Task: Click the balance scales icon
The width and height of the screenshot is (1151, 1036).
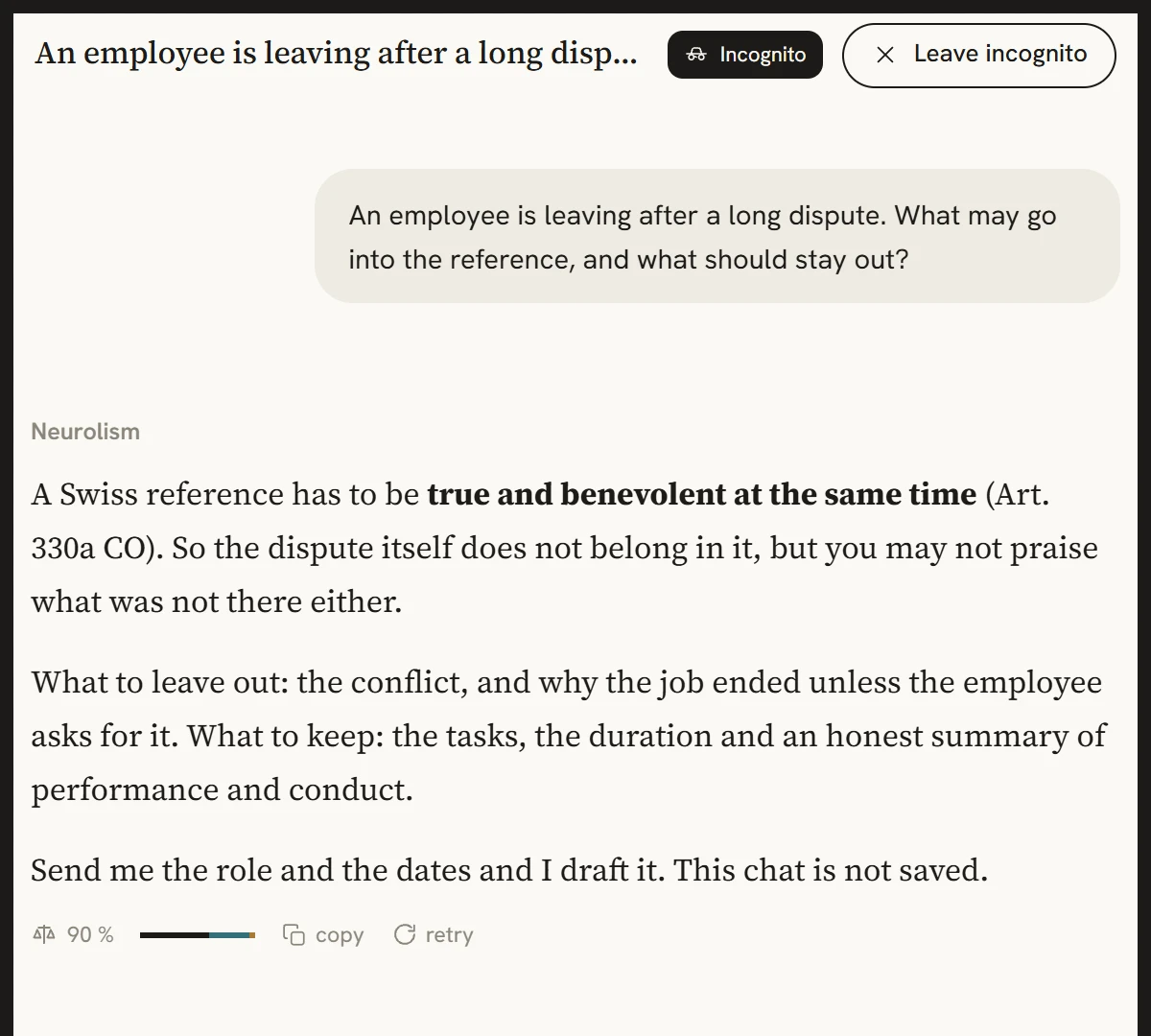Action: pos(44,934)
